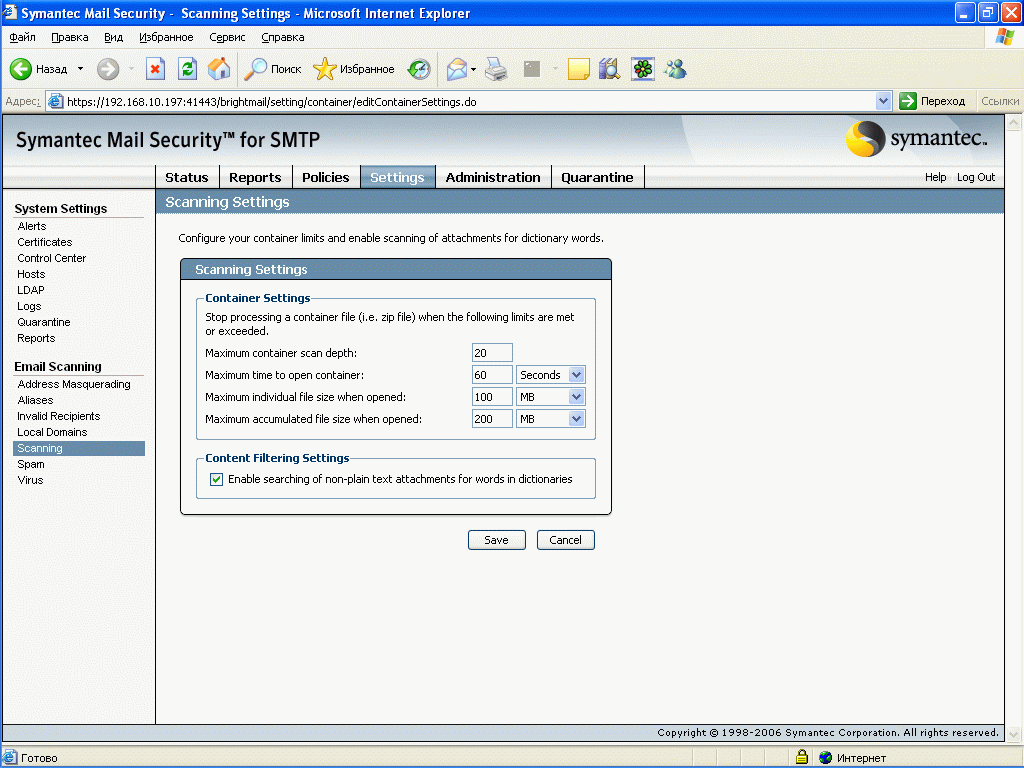Open the Файл menu

click(22, 37)
